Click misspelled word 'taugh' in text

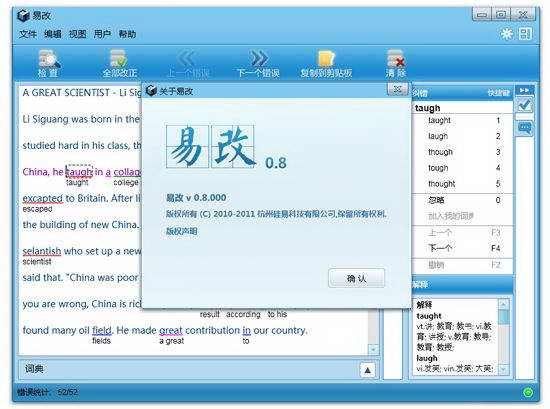click(79, 172)
